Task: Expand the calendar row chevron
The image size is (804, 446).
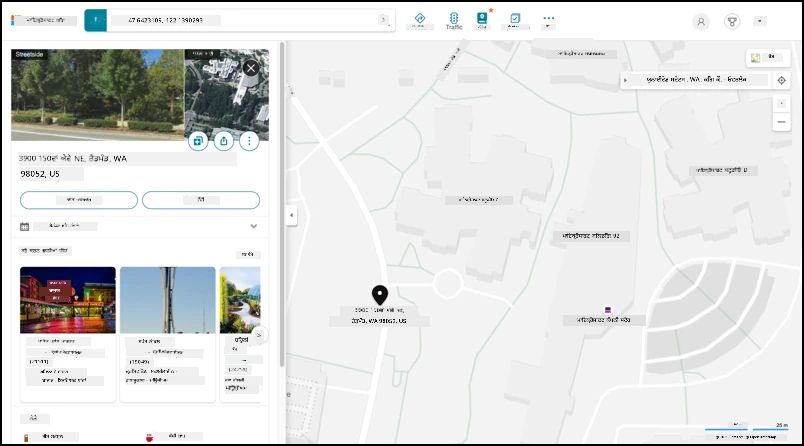Action: coord(253,226)
